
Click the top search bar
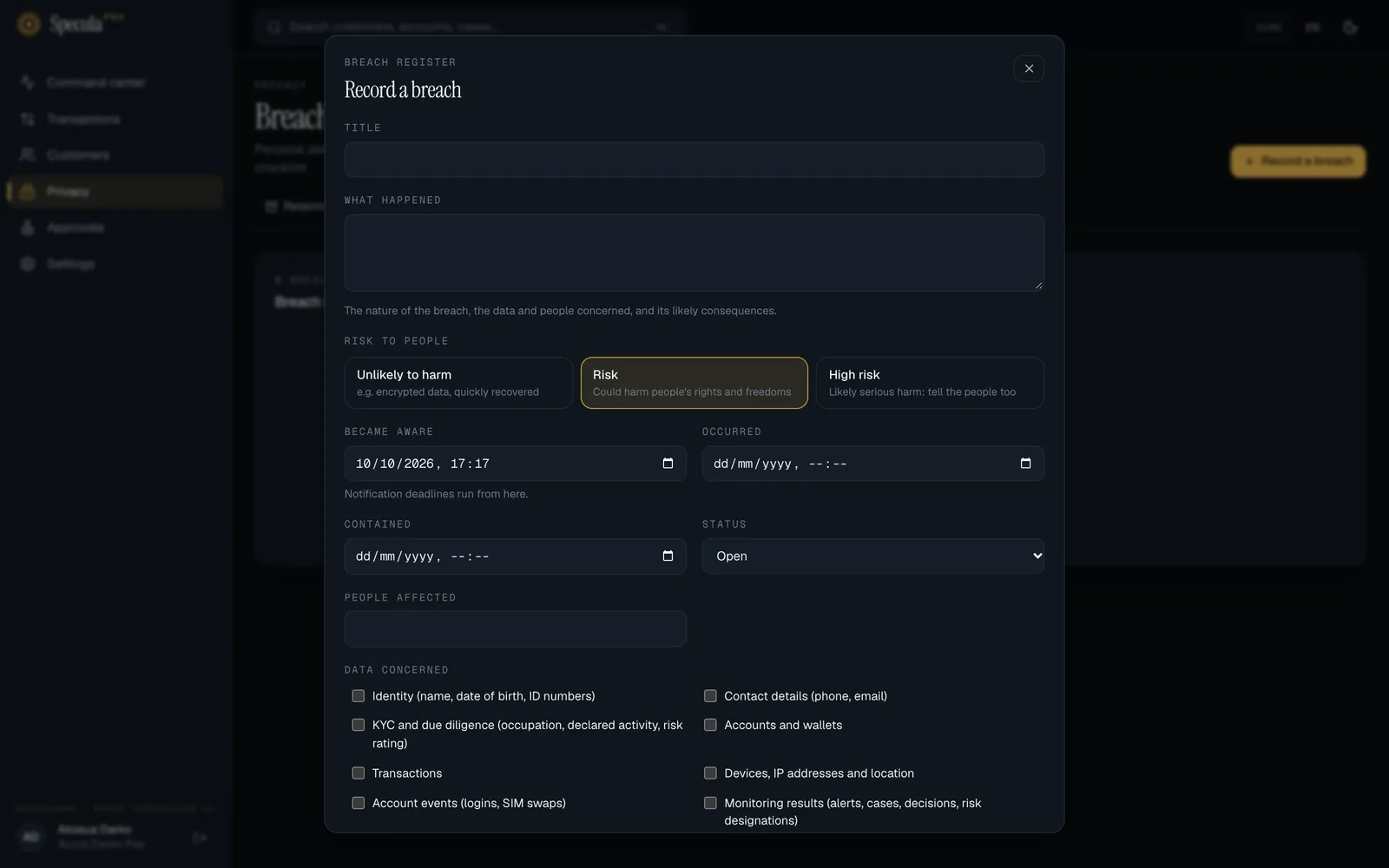(x=471, y=27)
